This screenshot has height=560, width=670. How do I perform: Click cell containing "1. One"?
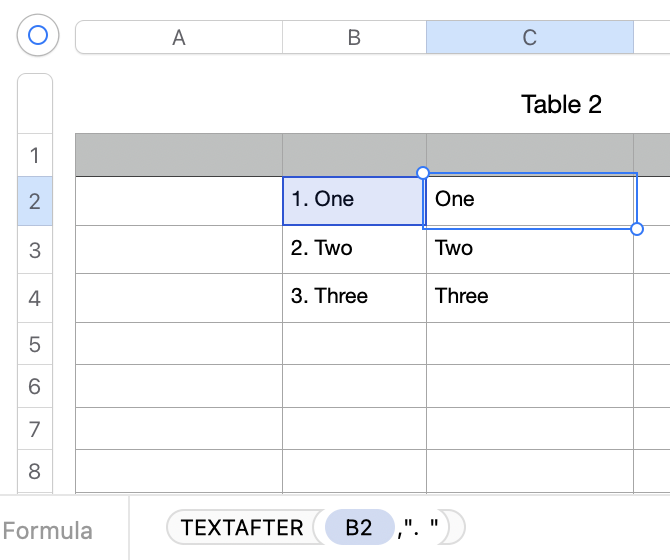354,200
